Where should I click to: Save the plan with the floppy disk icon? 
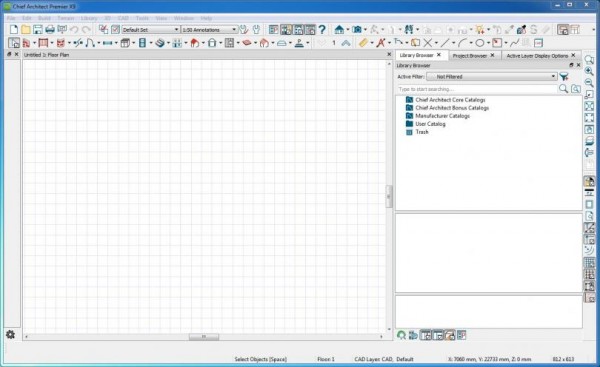[38, 29]
